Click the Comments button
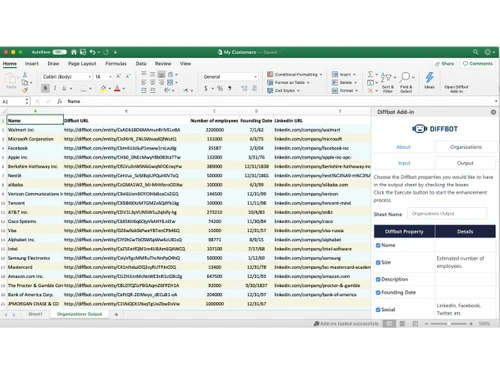This screenshot has width=500, height=375. [x=478, y=64]
